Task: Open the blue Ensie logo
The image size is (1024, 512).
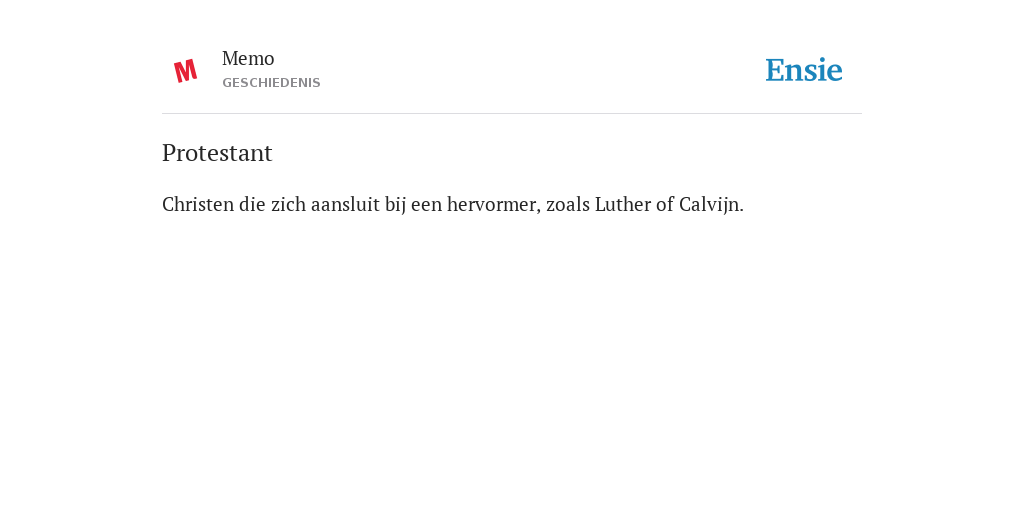Action: (x=804, y=70)
